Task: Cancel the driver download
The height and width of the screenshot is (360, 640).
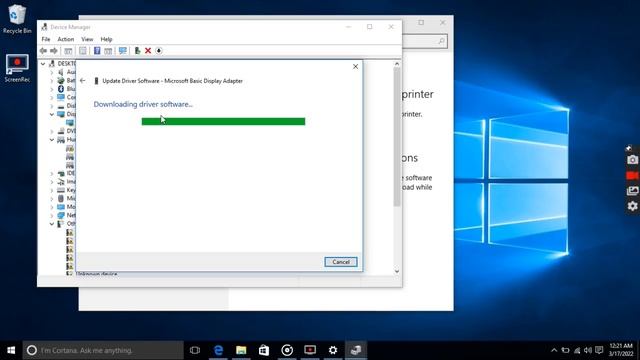Action: pyautogui.click(x=341, y=262)
